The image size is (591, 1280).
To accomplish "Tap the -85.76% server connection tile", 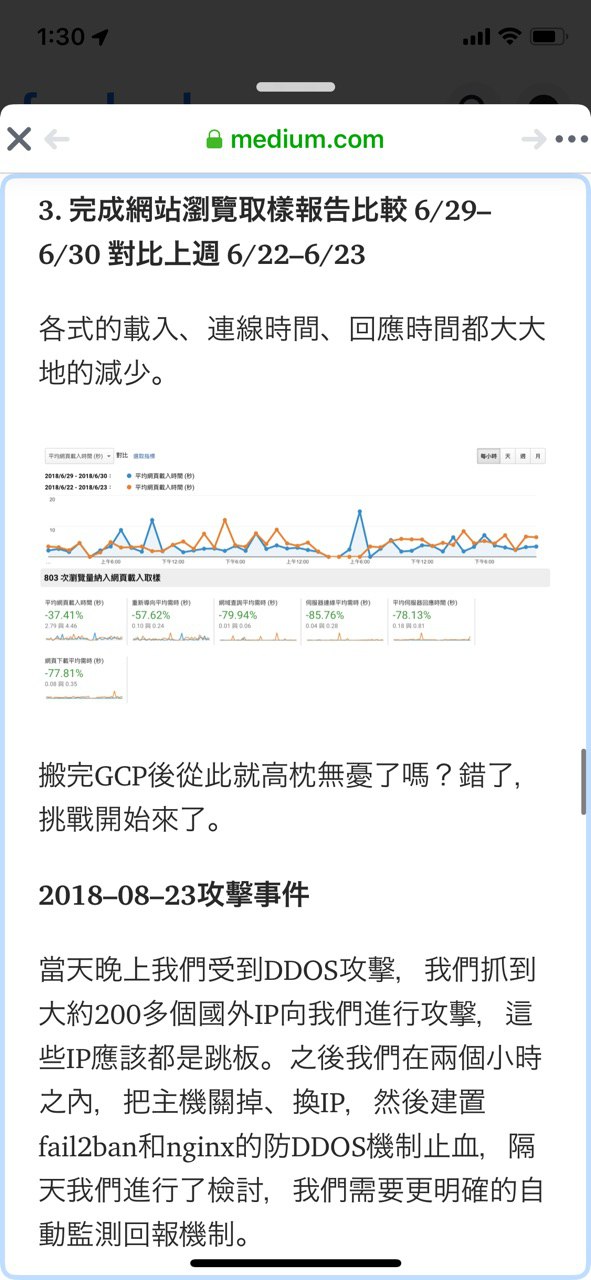I will pos(343,621).
